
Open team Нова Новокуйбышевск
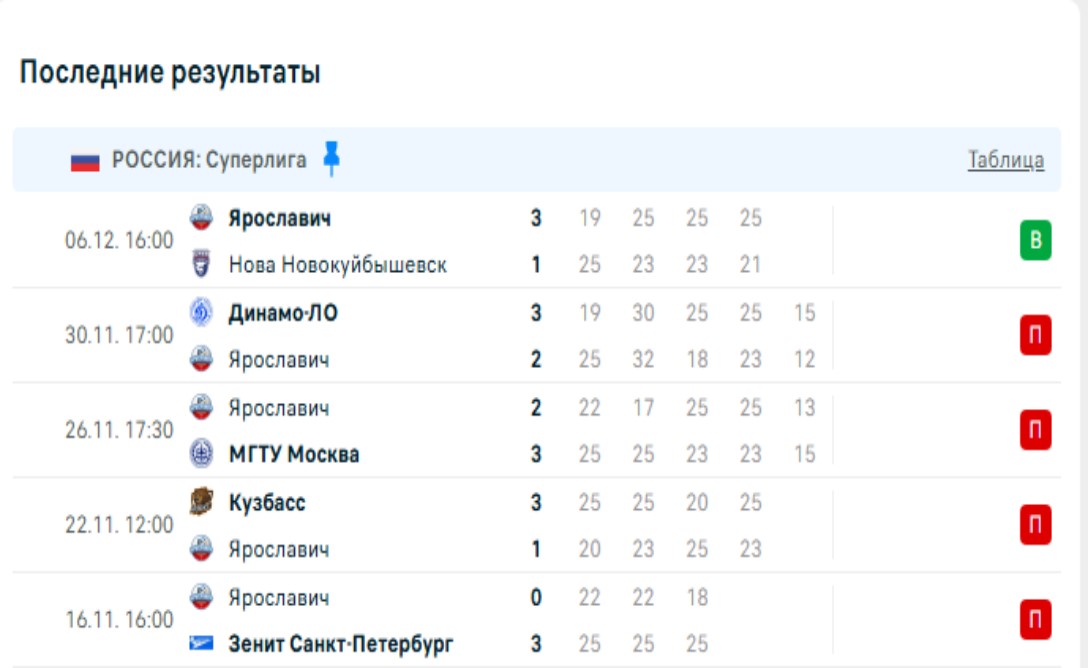tap(338, 265)
